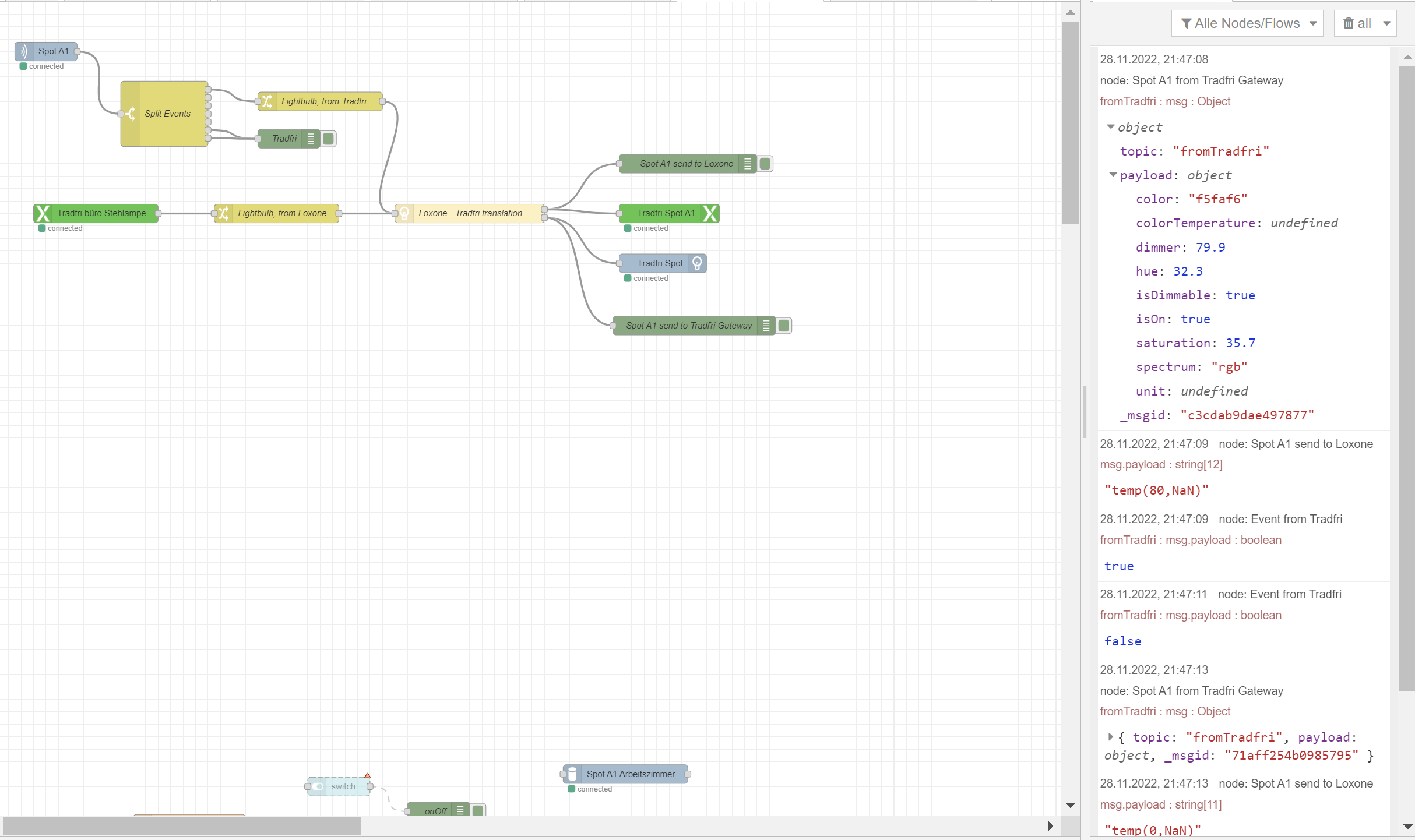1415x840 pixels.
Task: Expand the 21:47:13 fromTradfri message object
Action: pyautogui.click(x=1111, y=737)
